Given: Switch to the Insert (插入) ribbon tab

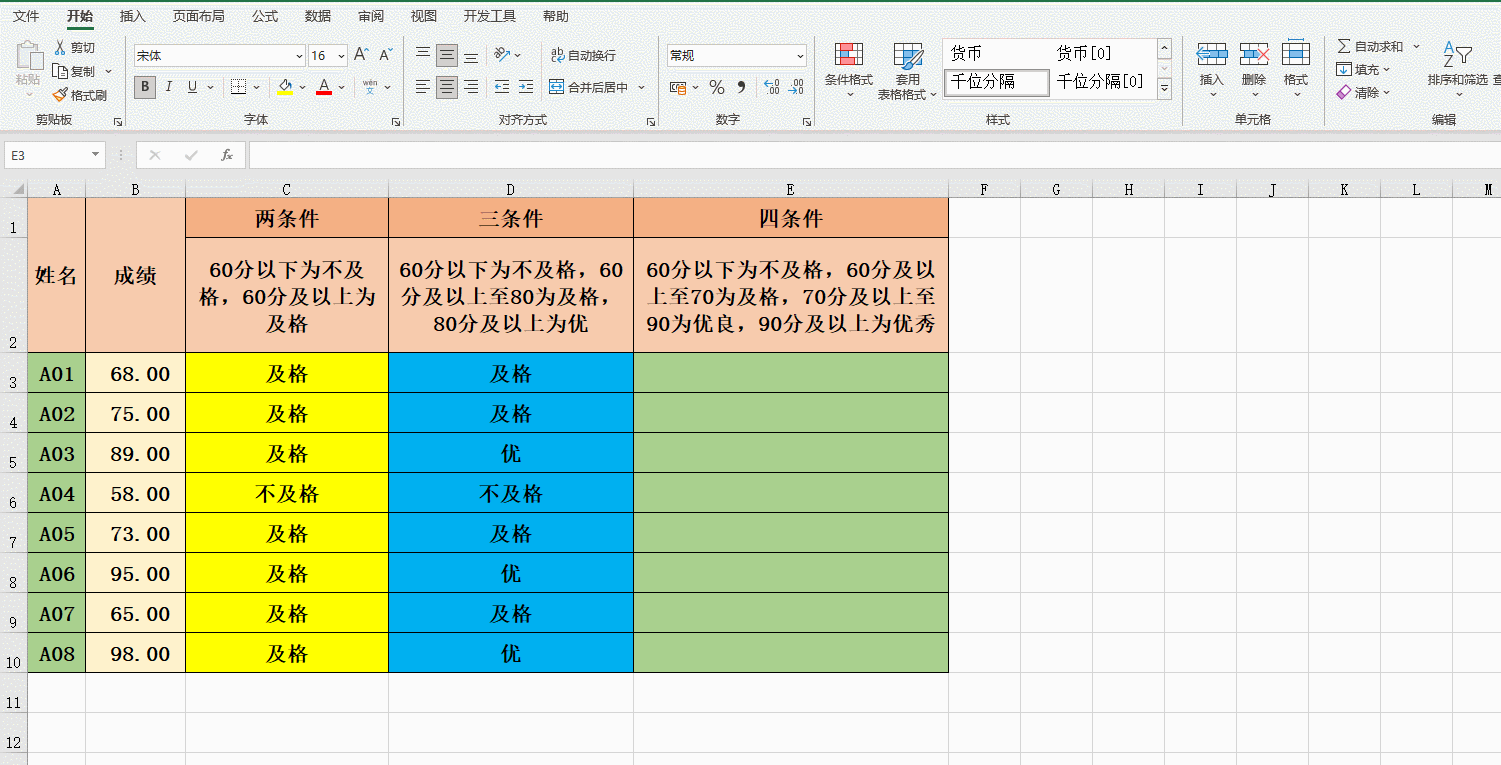Looking at the screenshot, I should (x=132, y=16).
